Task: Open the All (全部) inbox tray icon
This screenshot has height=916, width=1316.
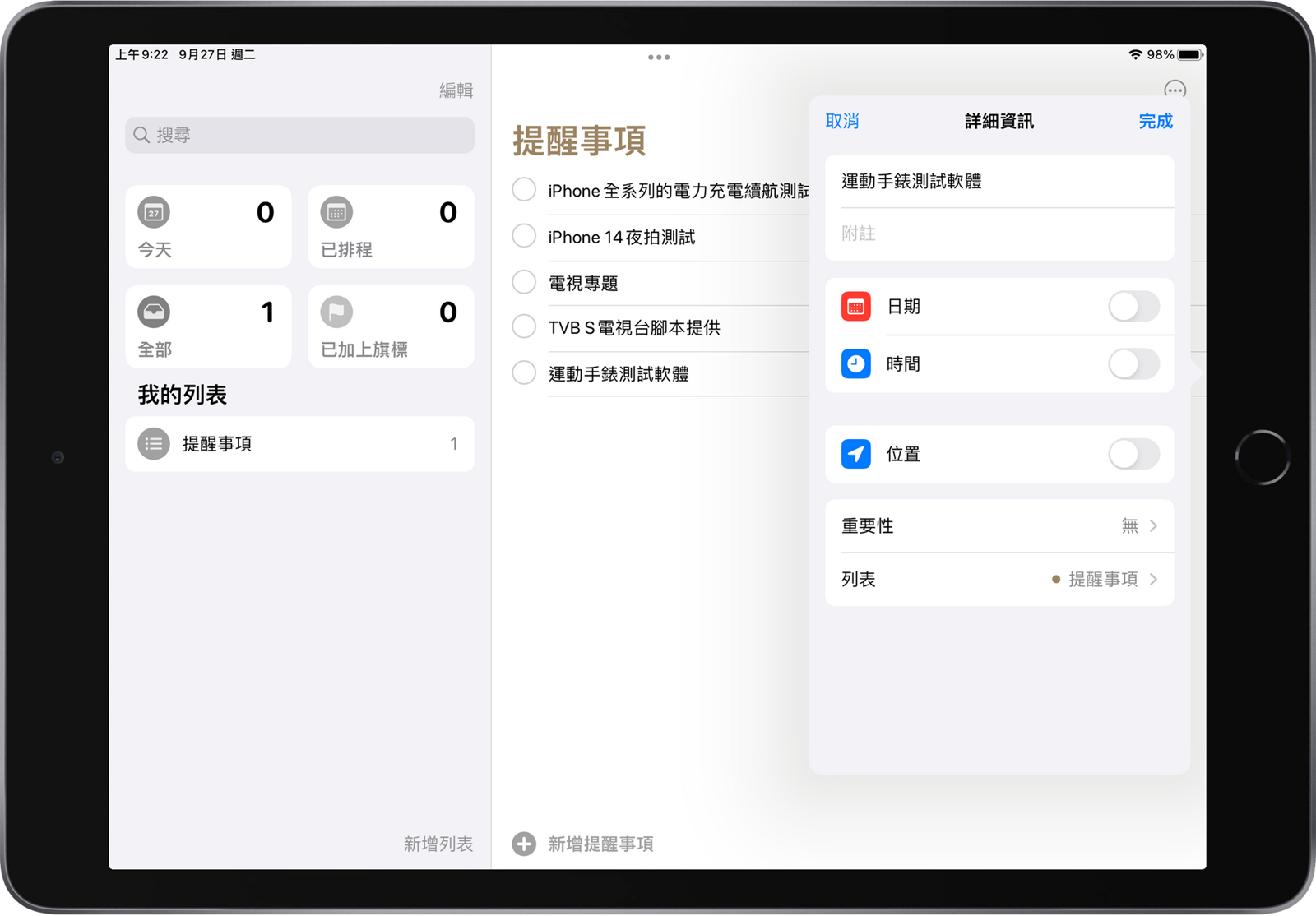Action: (x=154, y=312)
